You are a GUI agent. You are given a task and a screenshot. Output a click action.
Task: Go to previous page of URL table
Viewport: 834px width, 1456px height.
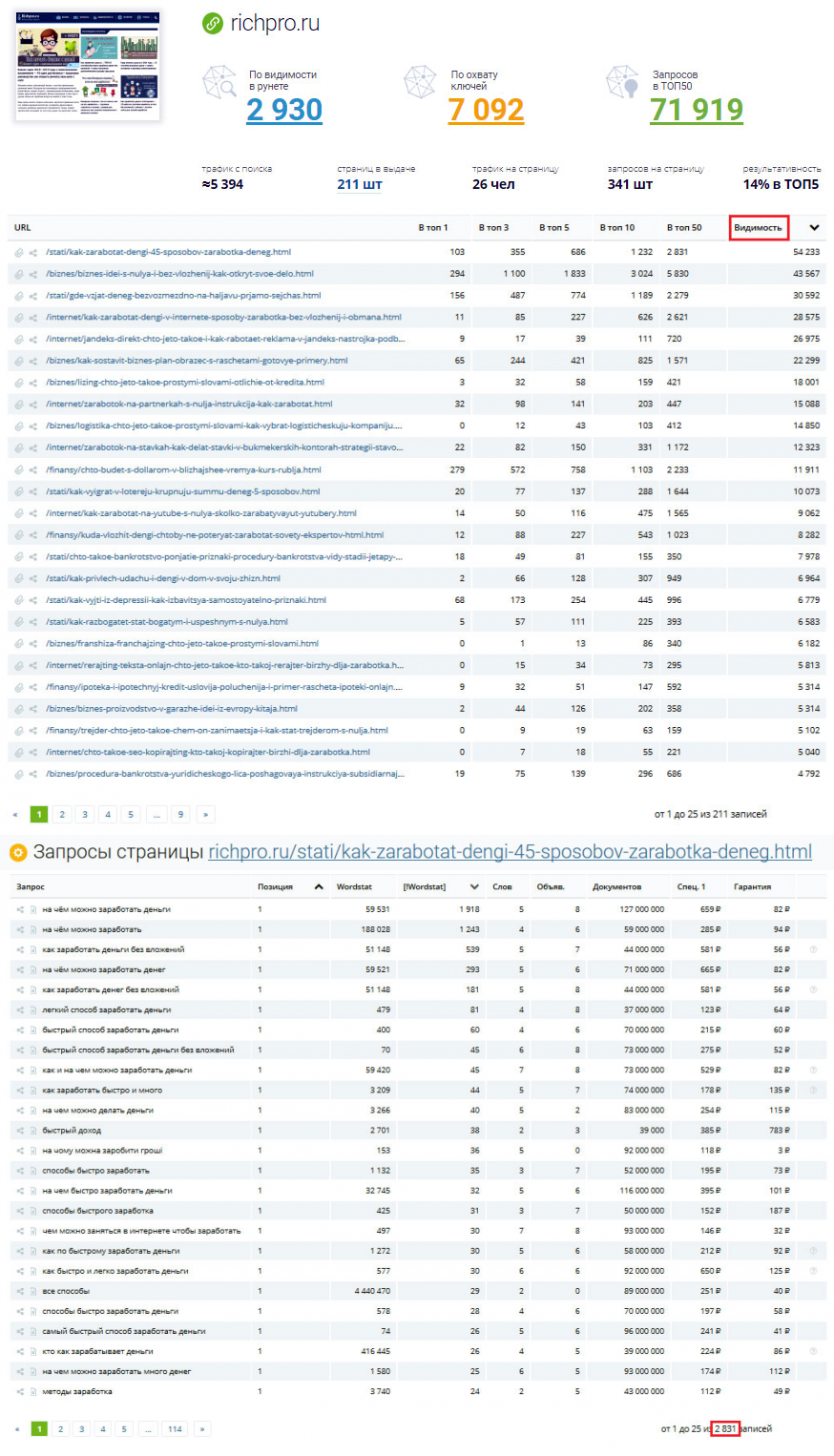[x=15, y=815]
